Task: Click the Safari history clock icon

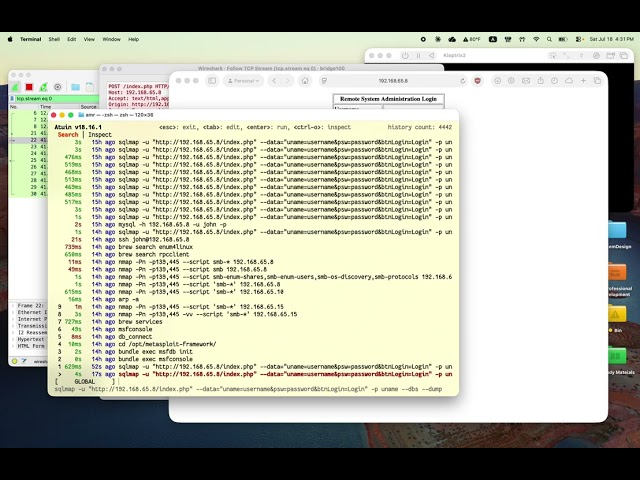Action: (554, 81)
